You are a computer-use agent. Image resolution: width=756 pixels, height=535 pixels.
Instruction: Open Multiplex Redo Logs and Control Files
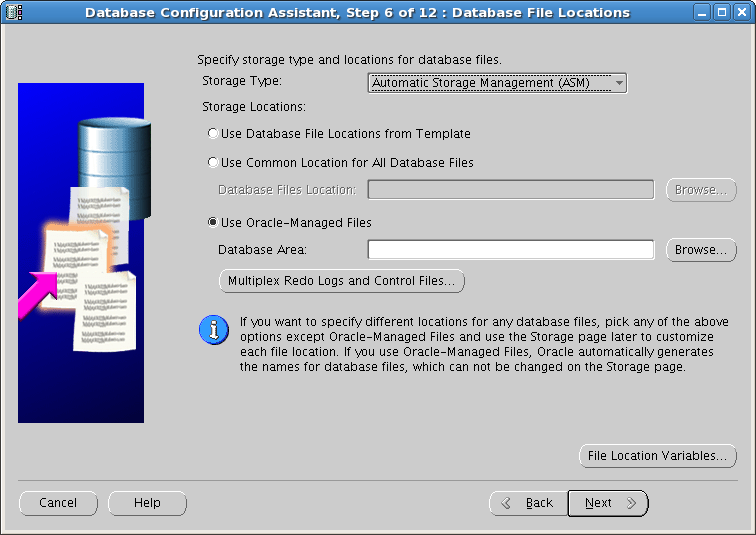tap(341, 281)
